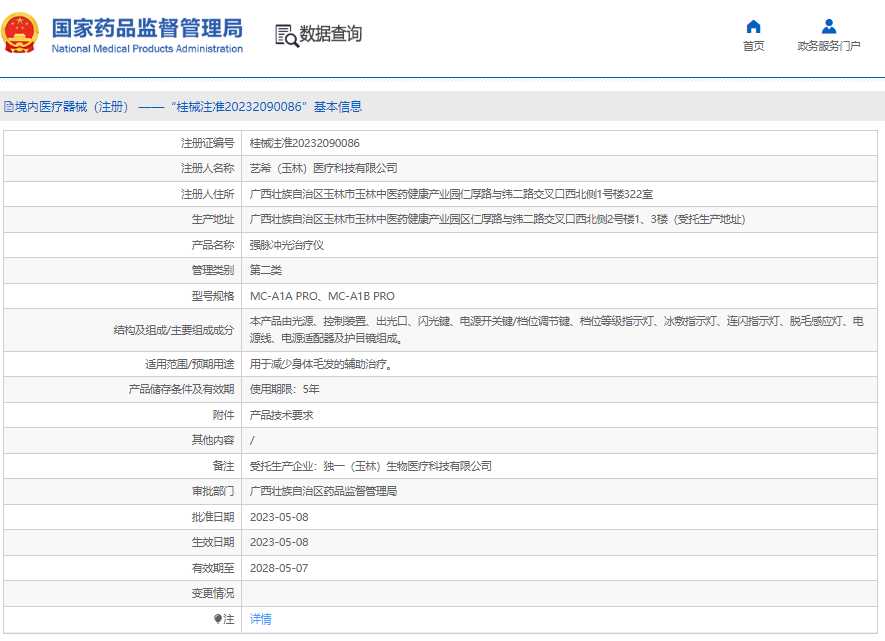This screenshot has height=641, width=885.
Task: Click the 数据查询 heading text
Action: [331, 34]
